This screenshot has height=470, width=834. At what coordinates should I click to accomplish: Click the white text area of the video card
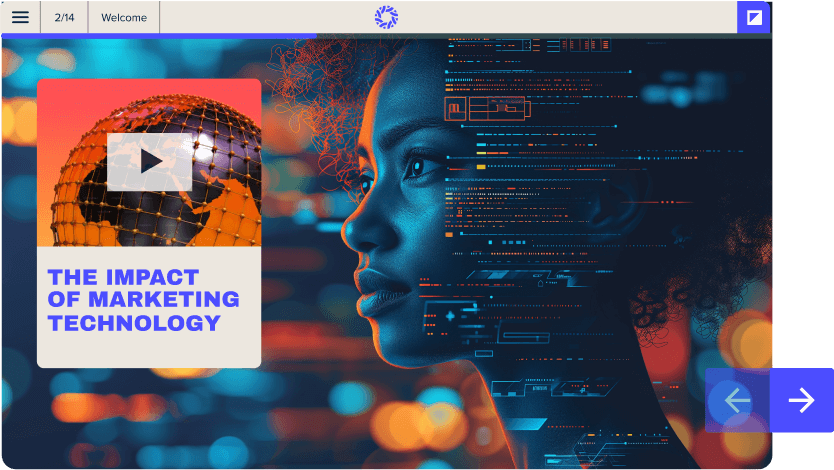pyautogui.click(x=149, y=352)
